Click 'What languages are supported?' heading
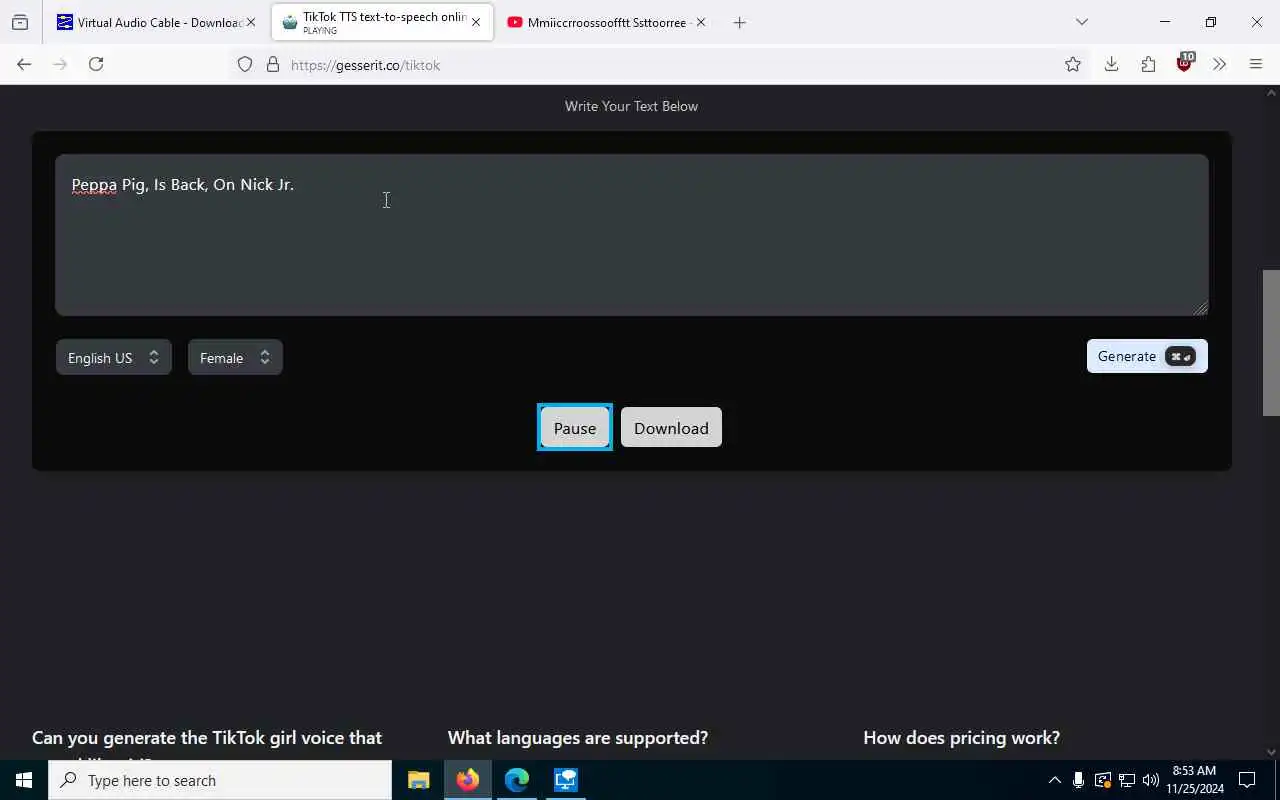 (x=578, y=738)
